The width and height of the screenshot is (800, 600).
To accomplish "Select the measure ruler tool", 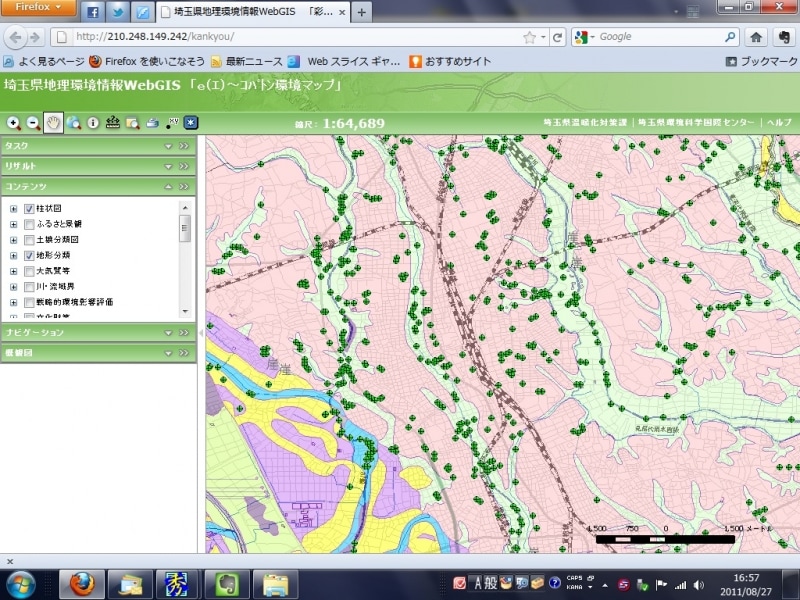I will point(113,123).
